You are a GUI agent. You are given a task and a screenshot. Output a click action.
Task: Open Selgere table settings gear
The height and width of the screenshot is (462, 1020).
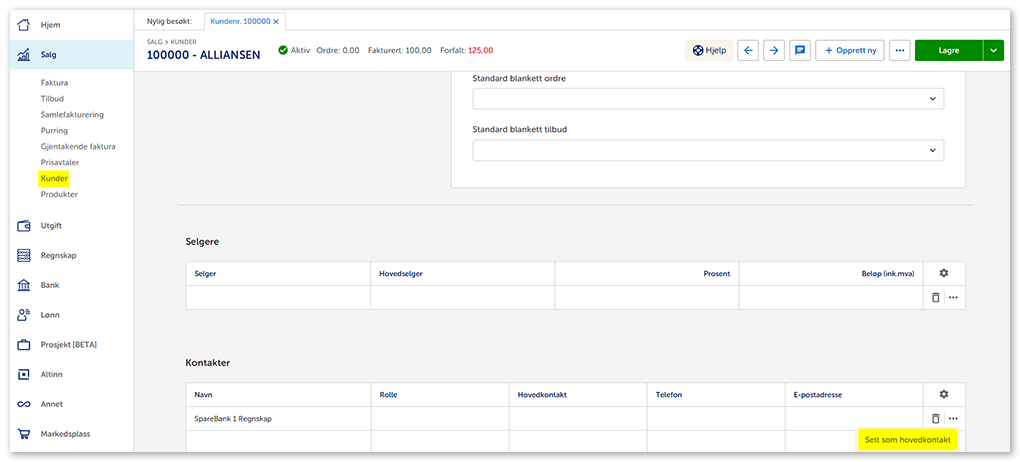tap(943, 273)
